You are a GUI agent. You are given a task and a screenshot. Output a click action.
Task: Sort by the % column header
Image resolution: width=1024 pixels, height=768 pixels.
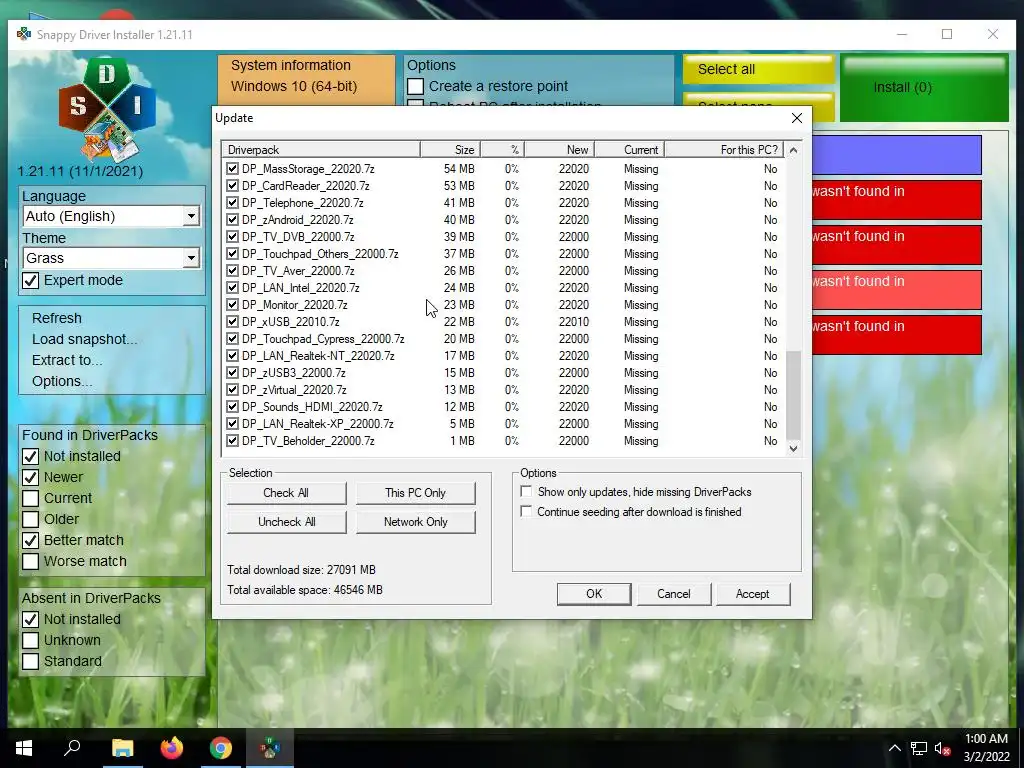click(502, 150)
